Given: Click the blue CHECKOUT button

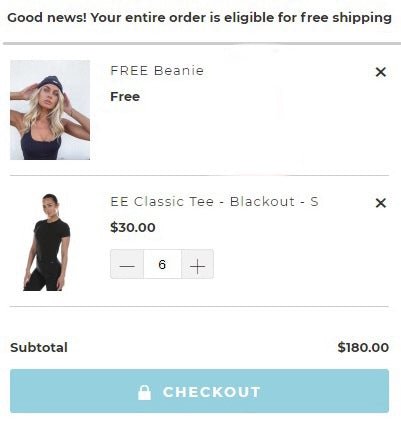Looking at the screenshot, I should [199, 391].
